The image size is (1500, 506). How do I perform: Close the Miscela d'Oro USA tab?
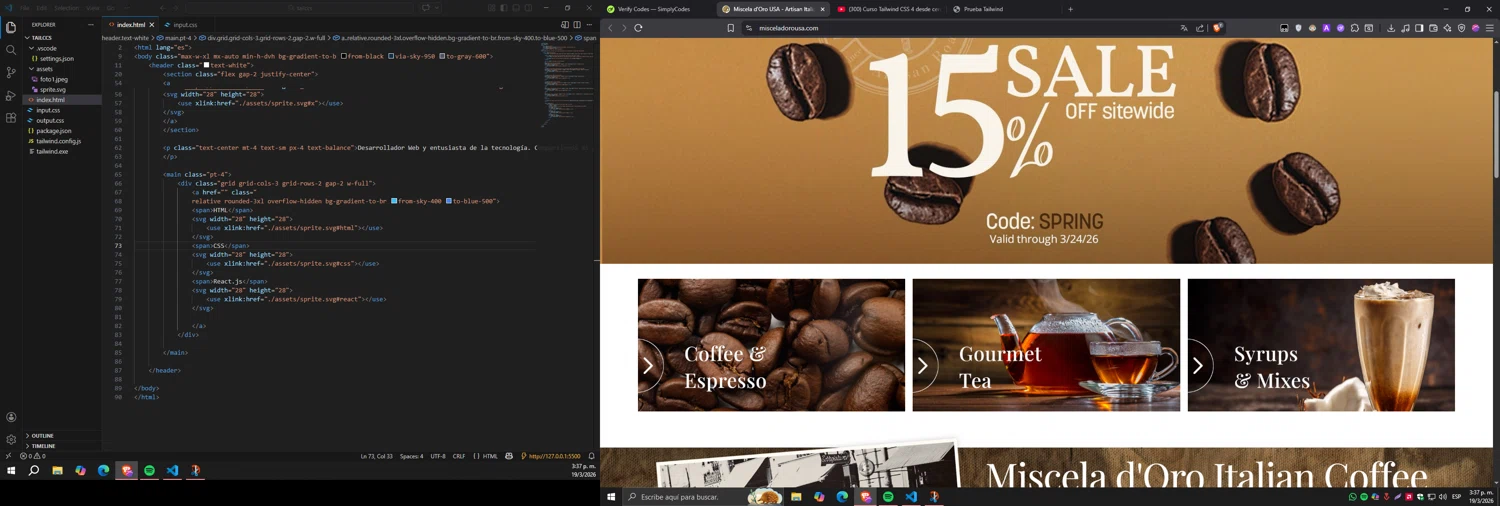pyautogui.click(x=823, y=9)
